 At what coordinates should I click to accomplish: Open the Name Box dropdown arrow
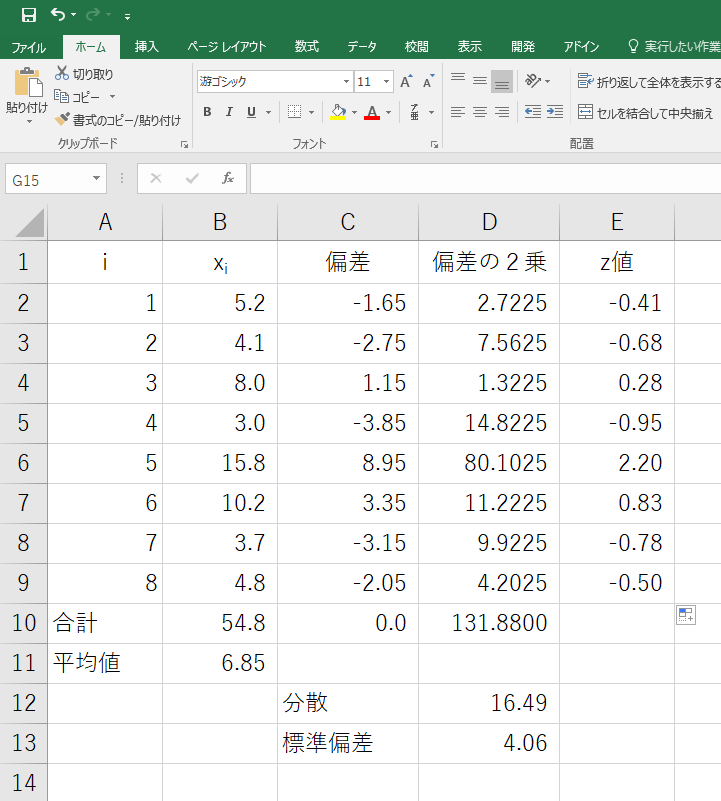click(96, 178)
